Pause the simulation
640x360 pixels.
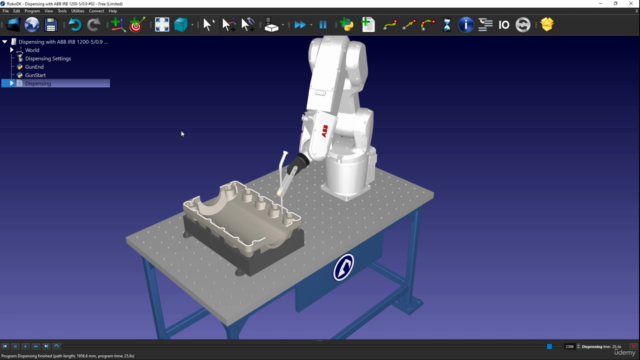coord(323,25)
